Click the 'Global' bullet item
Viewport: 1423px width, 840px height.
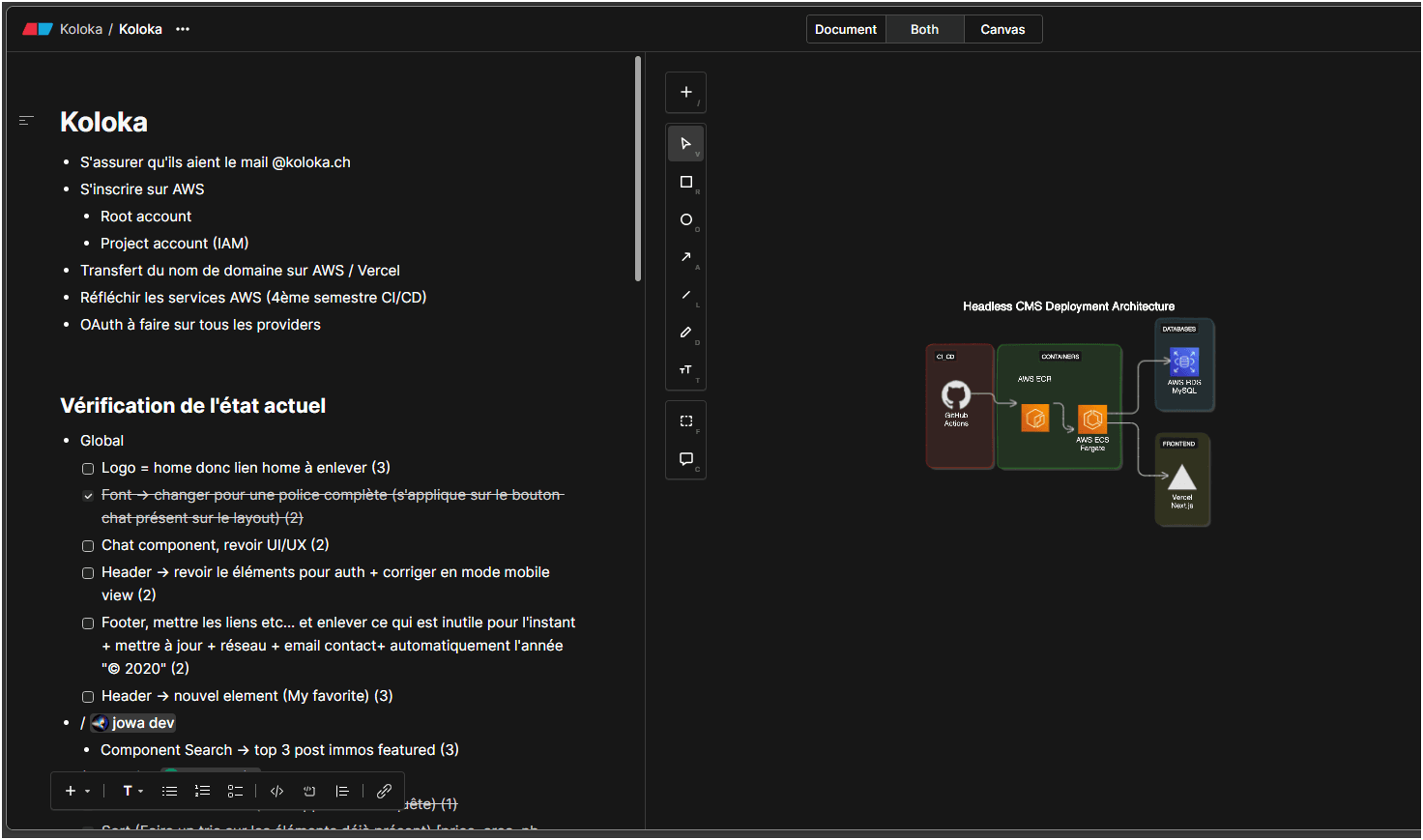[102, 441]
